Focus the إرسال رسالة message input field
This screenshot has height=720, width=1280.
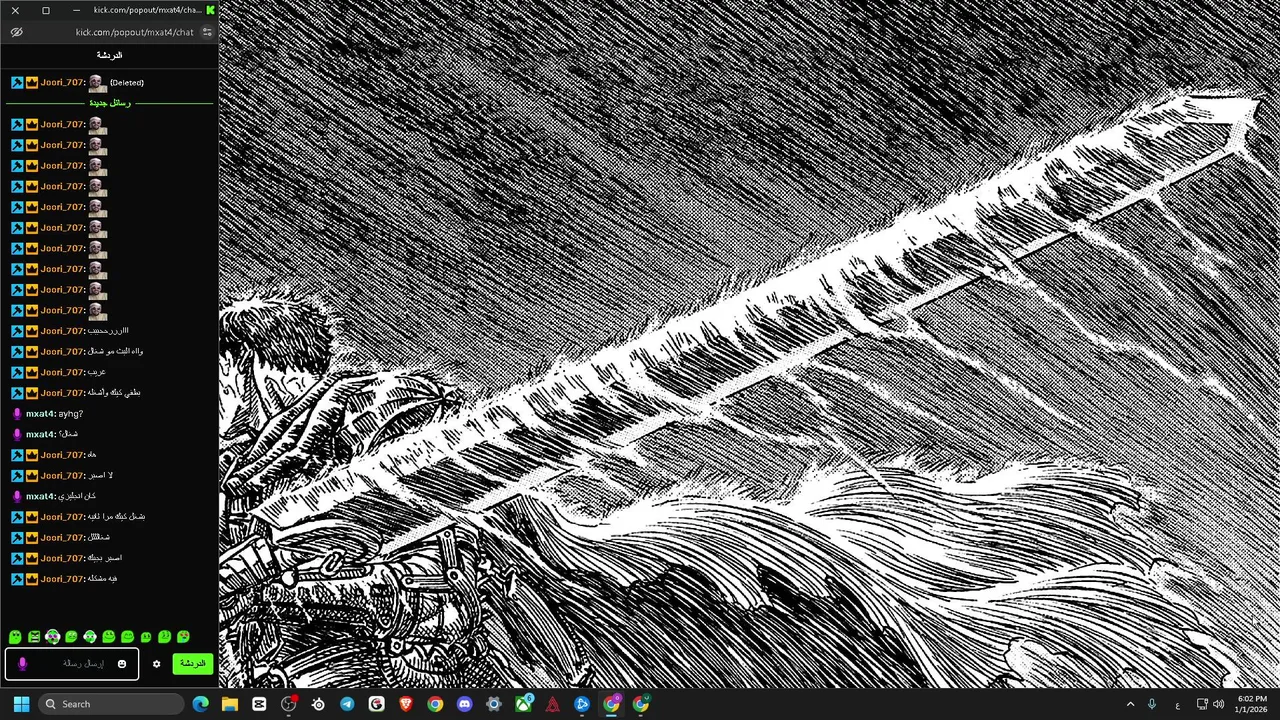point(71,664)
